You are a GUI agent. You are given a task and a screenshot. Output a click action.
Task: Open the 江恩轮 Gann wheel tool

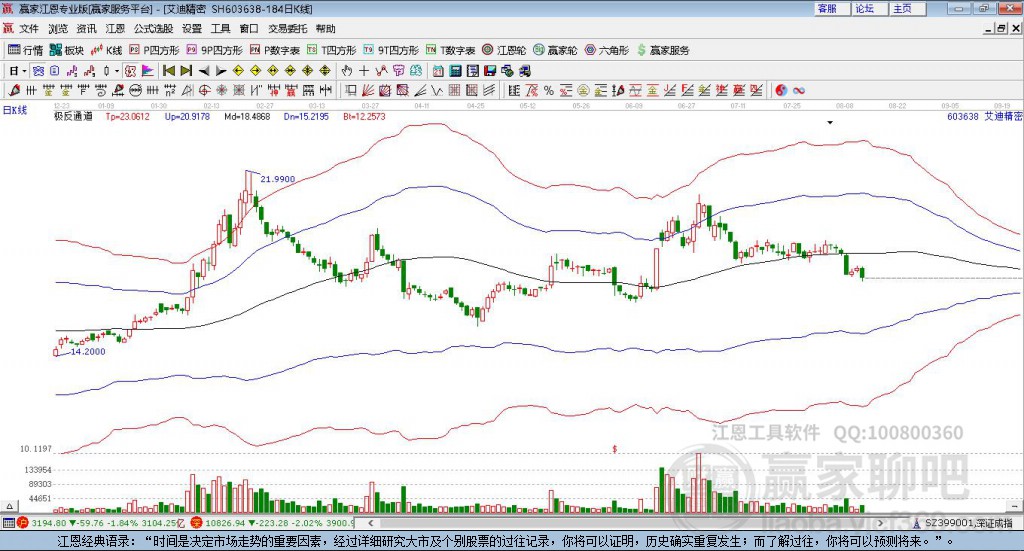point(504,50)
